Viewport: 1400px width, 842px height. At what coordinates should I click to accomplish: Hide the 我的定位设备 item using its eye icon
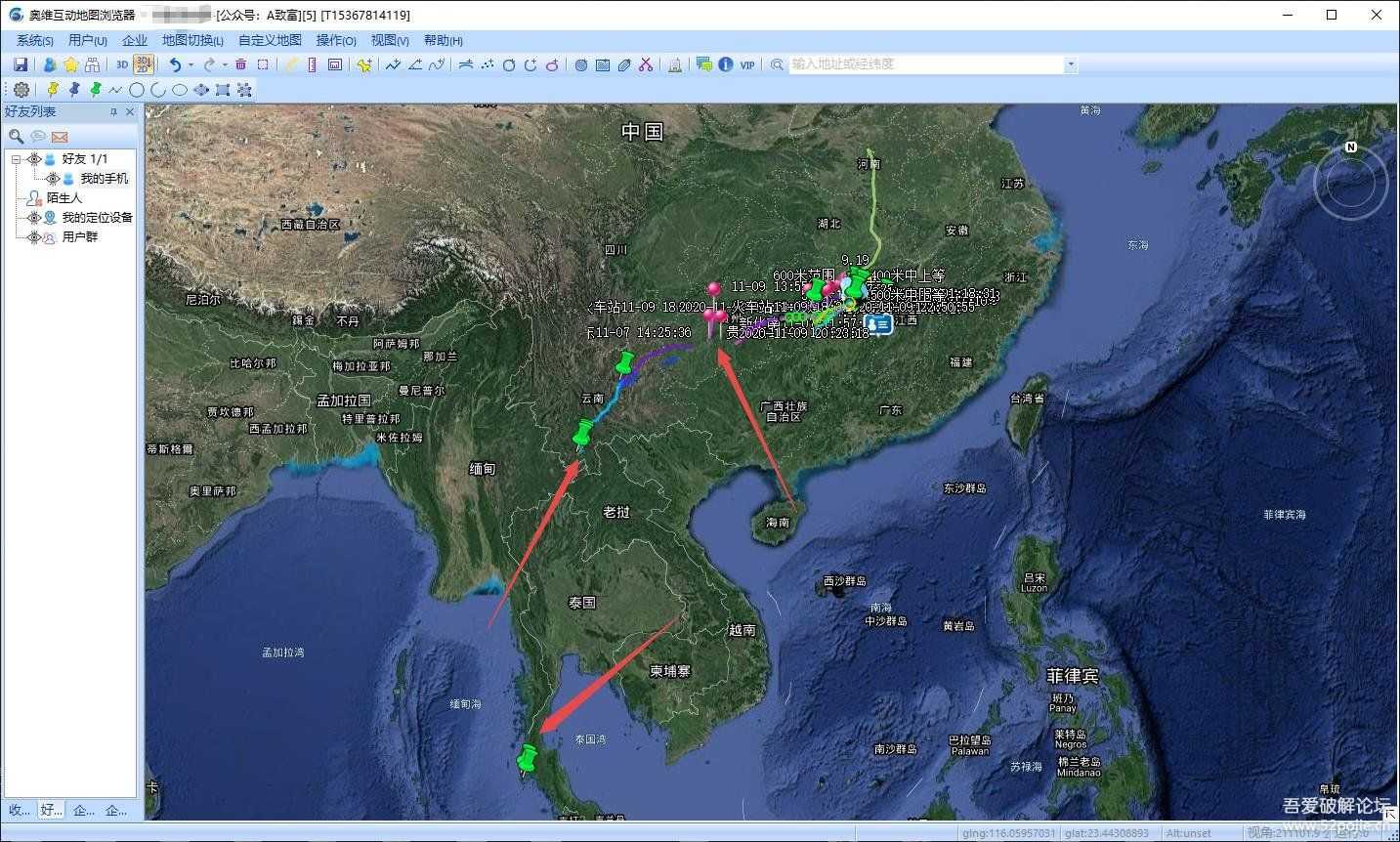point(34,217)
